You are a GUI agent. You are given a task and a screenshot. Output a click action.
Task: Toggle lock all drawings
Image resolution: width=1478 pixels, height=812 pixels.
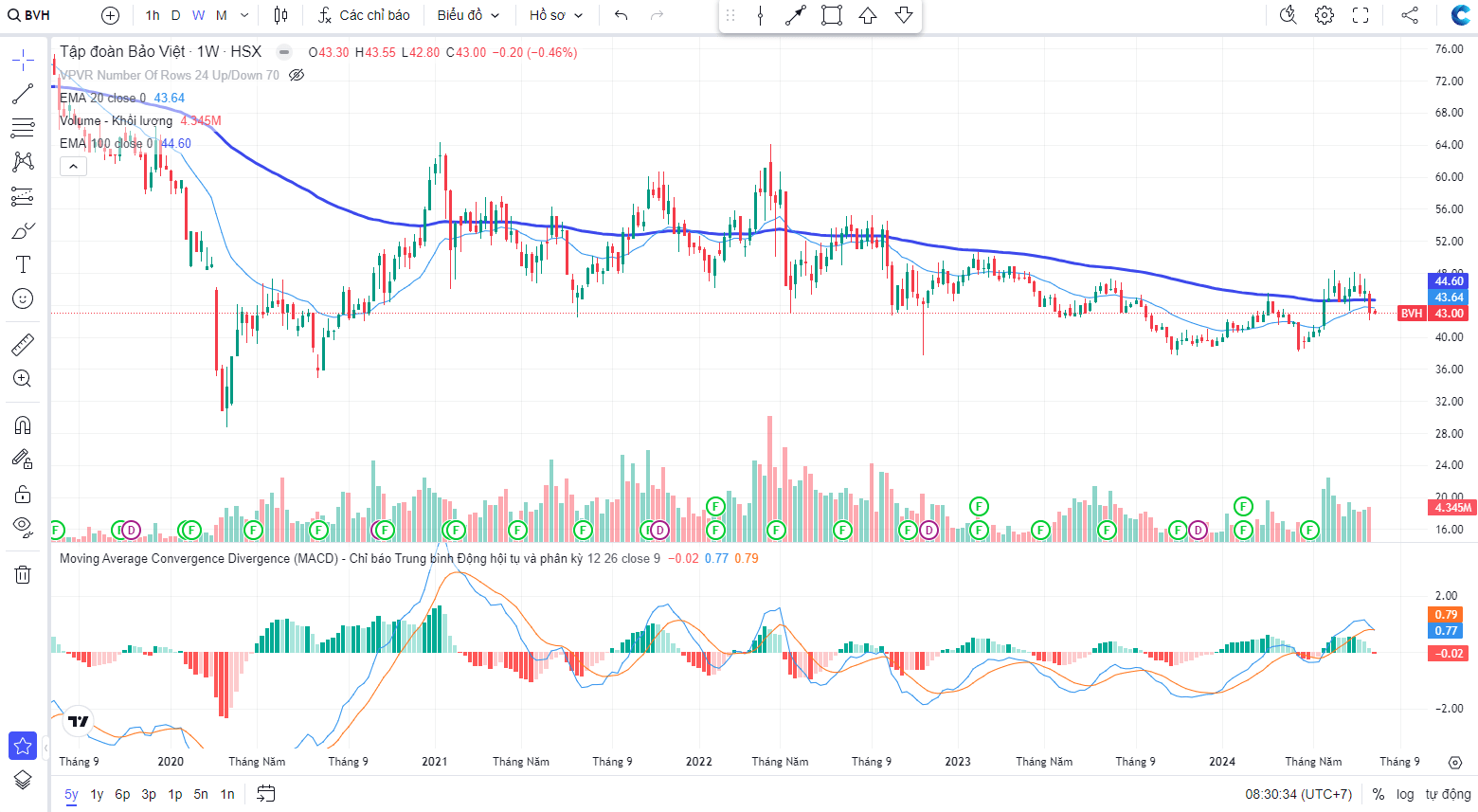[x=23, y=494]
